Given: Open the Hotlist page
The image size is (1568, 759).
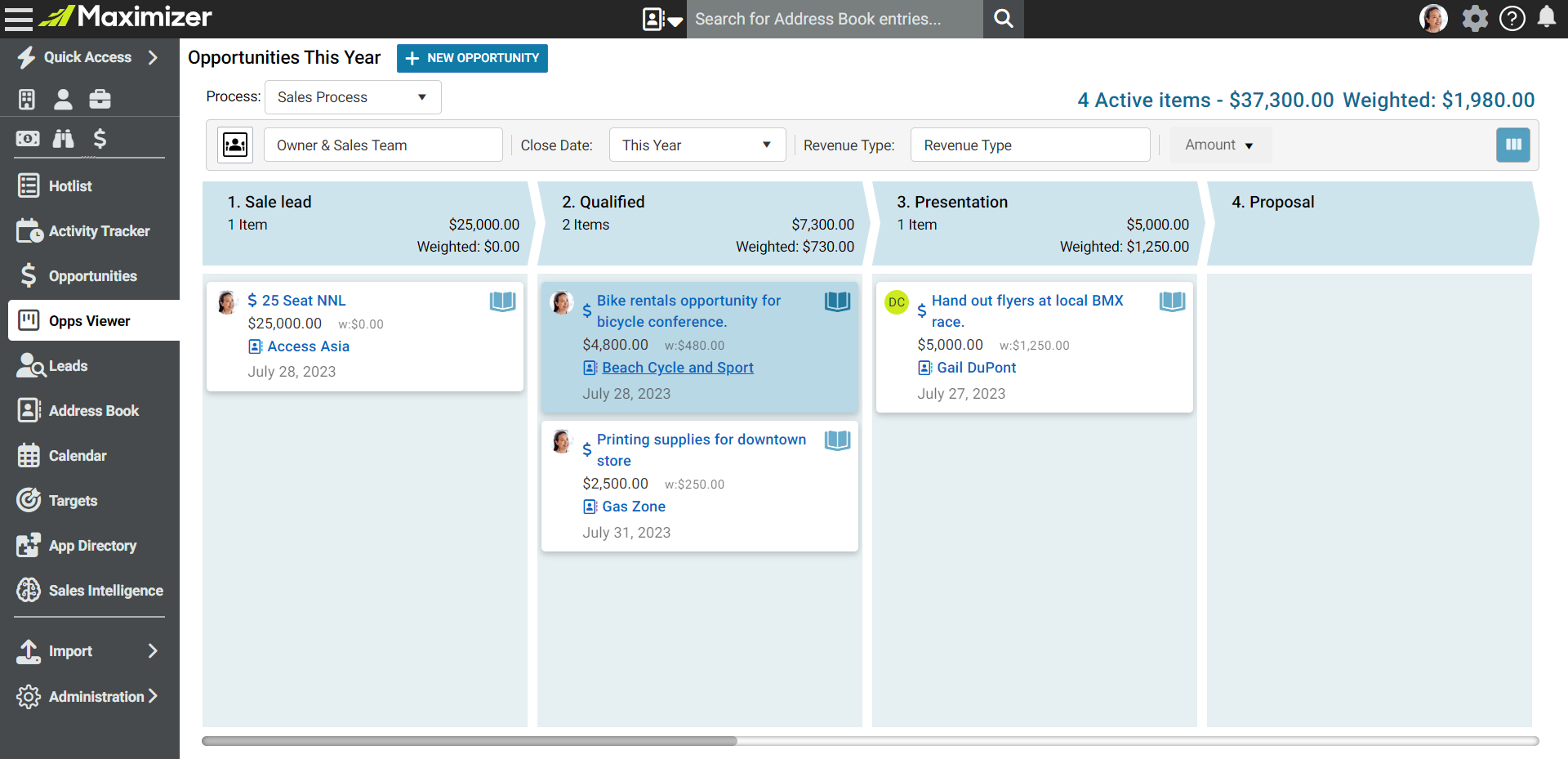Looking at the screenshot, I should pyautogui.click(x=90, y=186).
